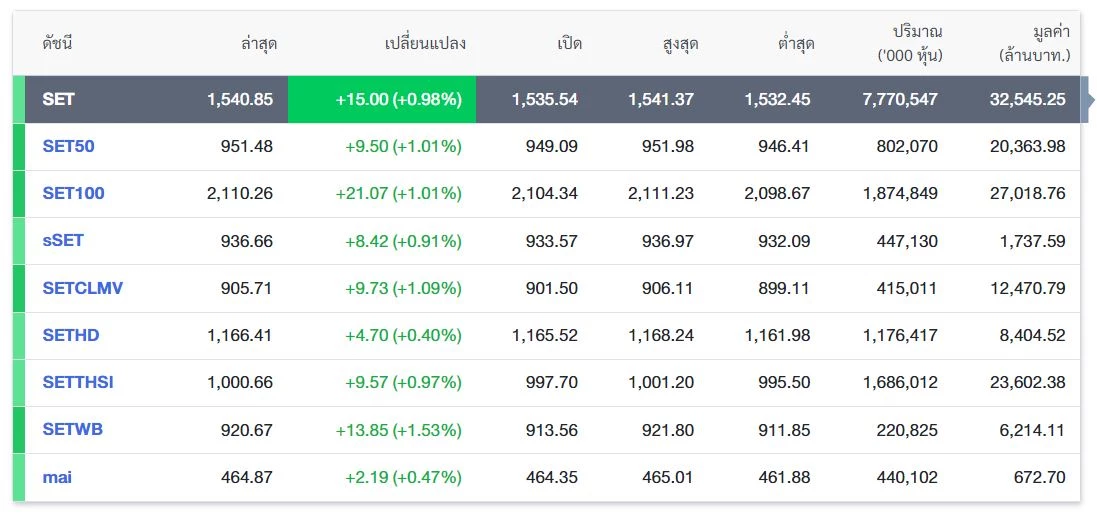
Task: Sort by the ล่าสุด column header
Action: click(x=259, y=43)
